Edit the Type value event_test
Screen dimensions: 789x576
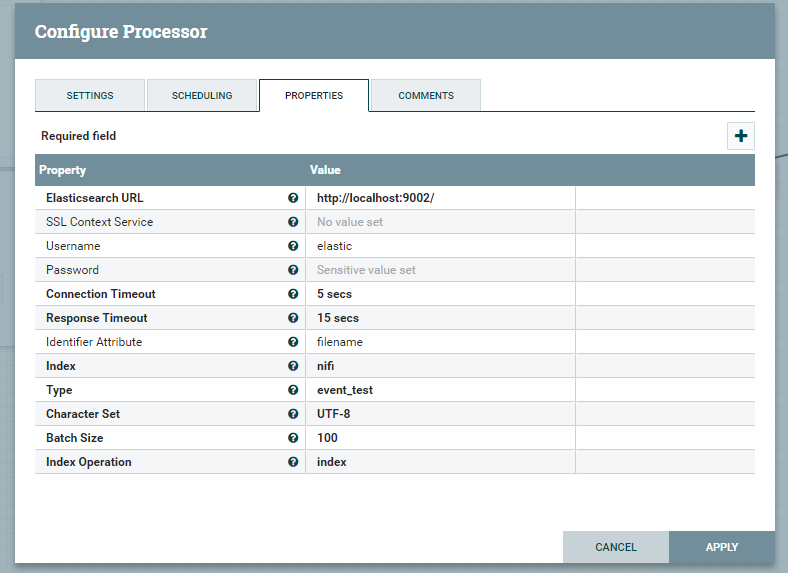pyautogui.click(x=440, y=390)
